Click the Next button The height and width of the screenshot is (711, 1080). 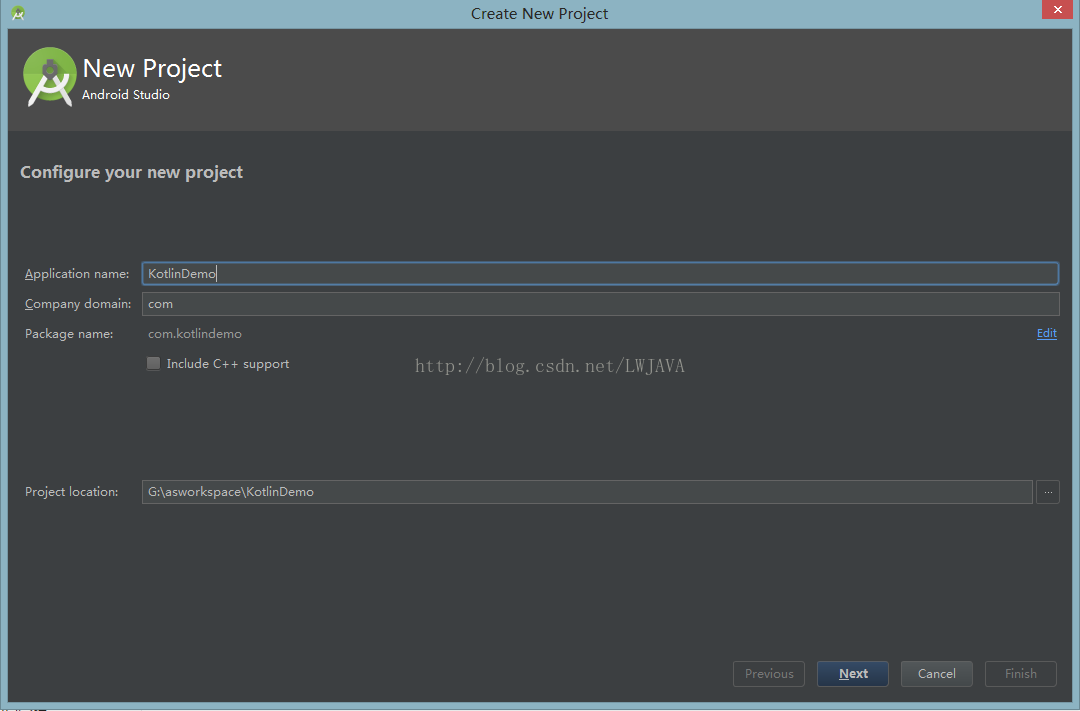click(x=853, y=674)
